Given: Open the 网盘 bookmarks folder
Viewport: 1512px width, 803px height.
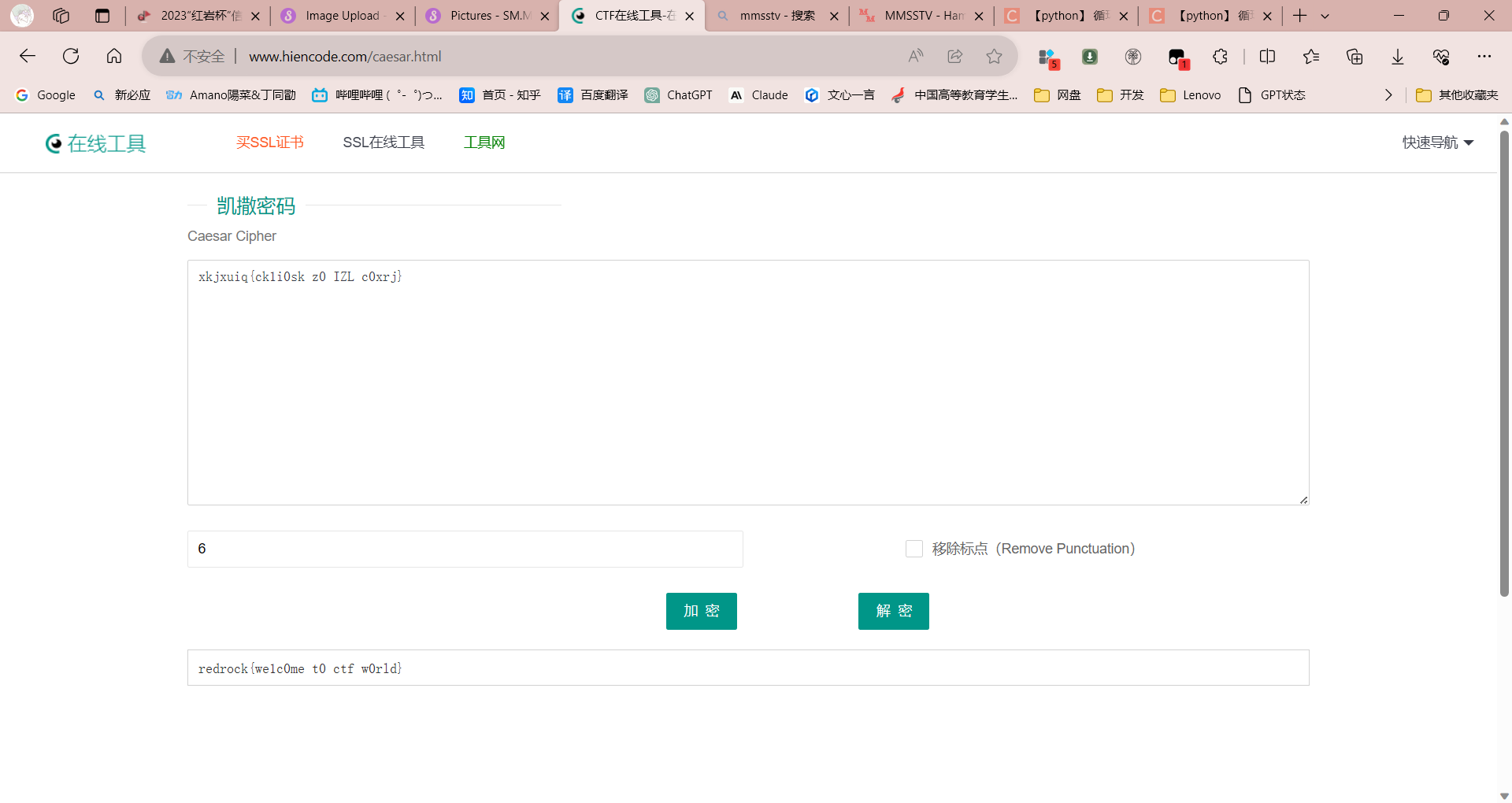Looking at the screenshot, I should (1058, 95).
